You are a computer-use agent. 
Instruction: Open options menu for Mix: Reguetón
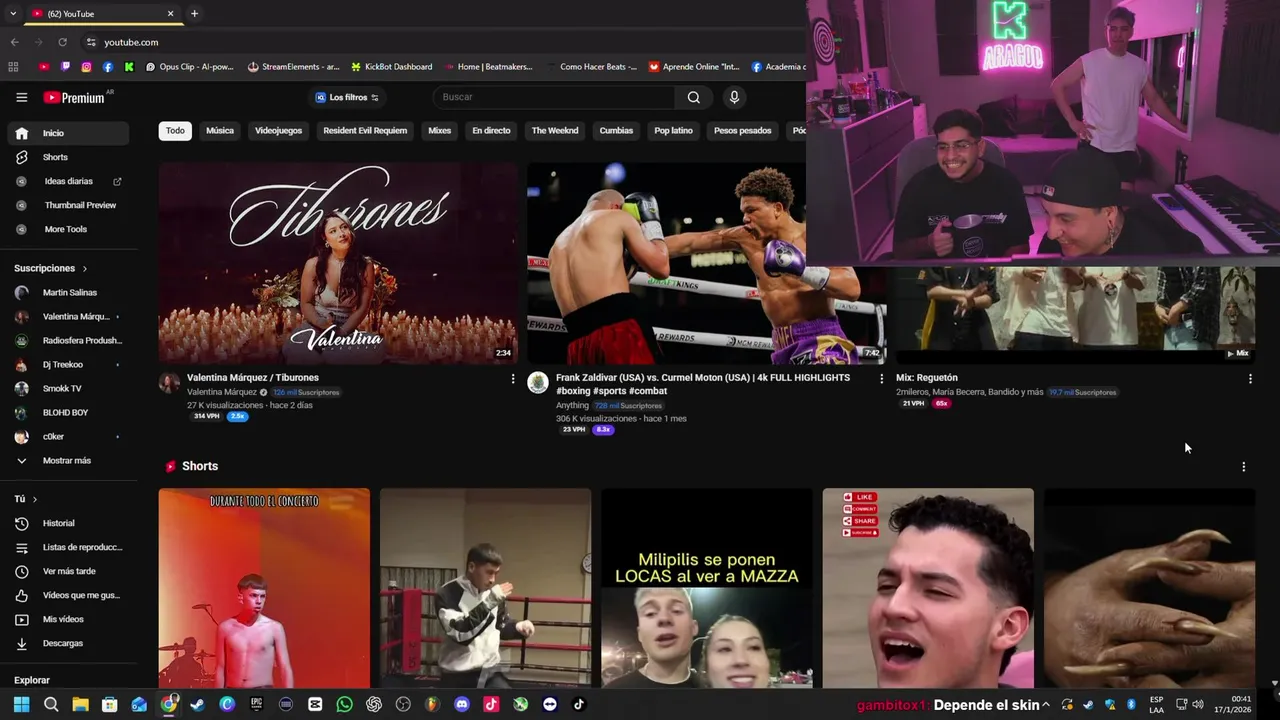point(1250,379)
